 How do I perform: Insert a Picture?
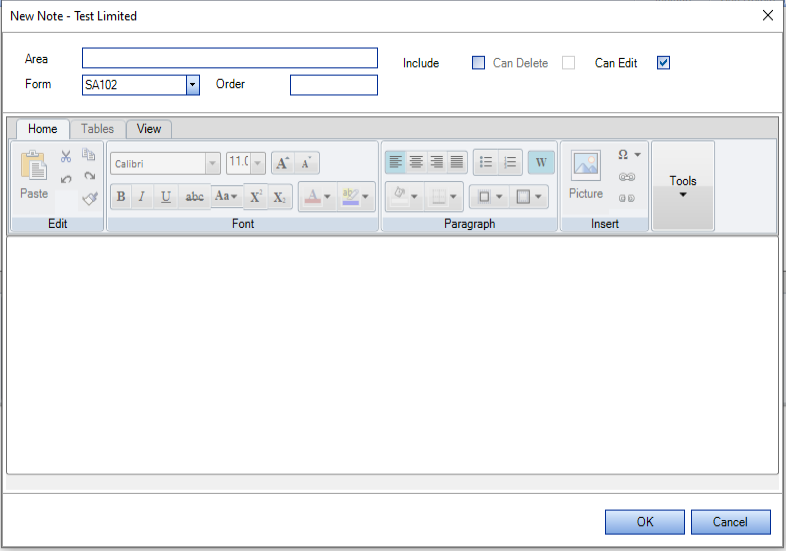[585, 174]
